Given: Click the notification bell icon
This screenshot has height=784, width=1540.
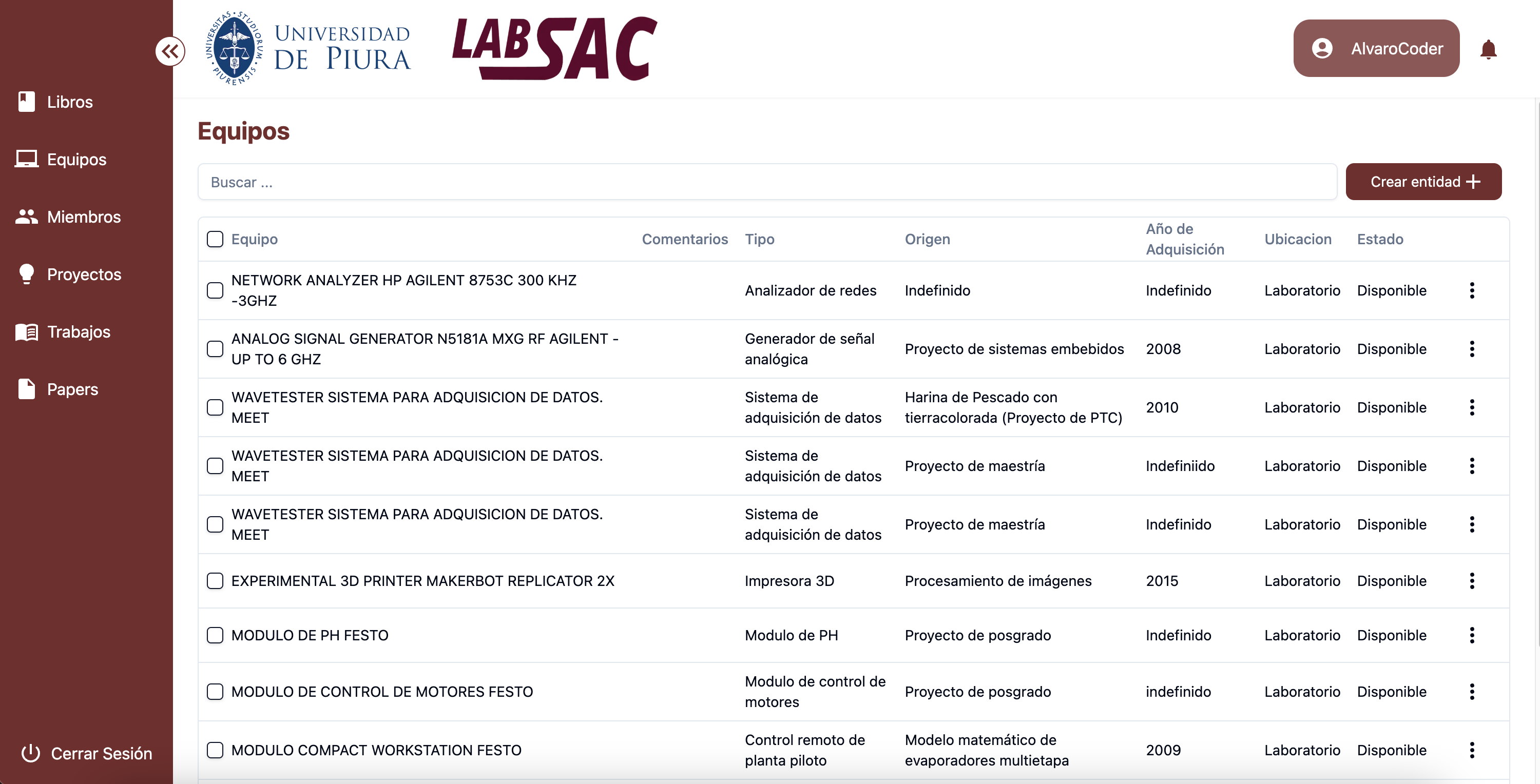Looking at the screenshot, I should click(1488, 49).
